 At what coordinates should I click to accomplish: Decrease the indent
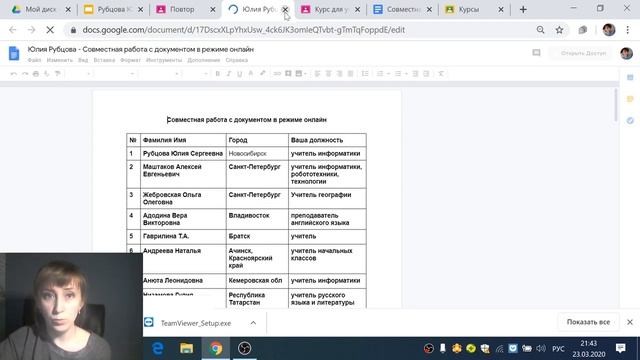[415, 74]
